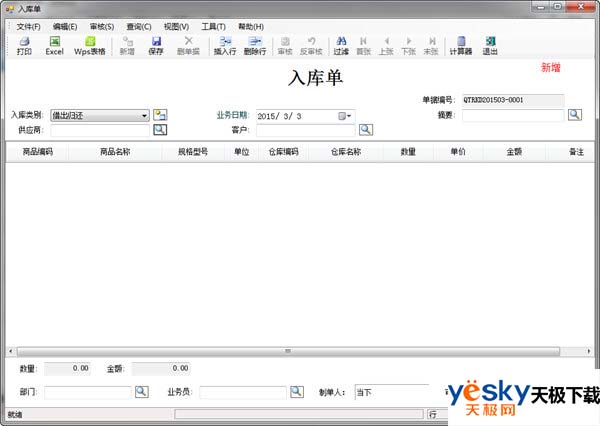Click the 金额 total field 0.00
The height and width of the screenshot is (426, 600).
click(x=161, y=369)
